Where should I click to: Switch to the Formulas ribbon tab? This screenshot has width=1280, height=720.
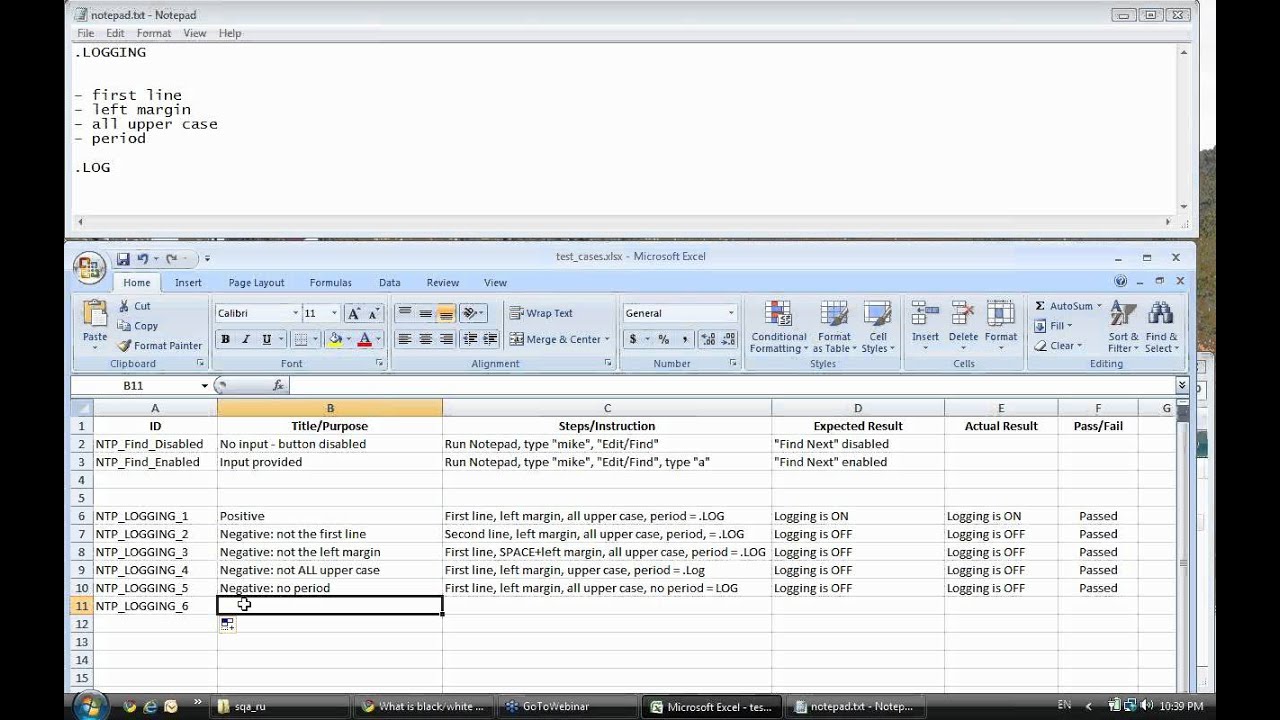[330, 283]
